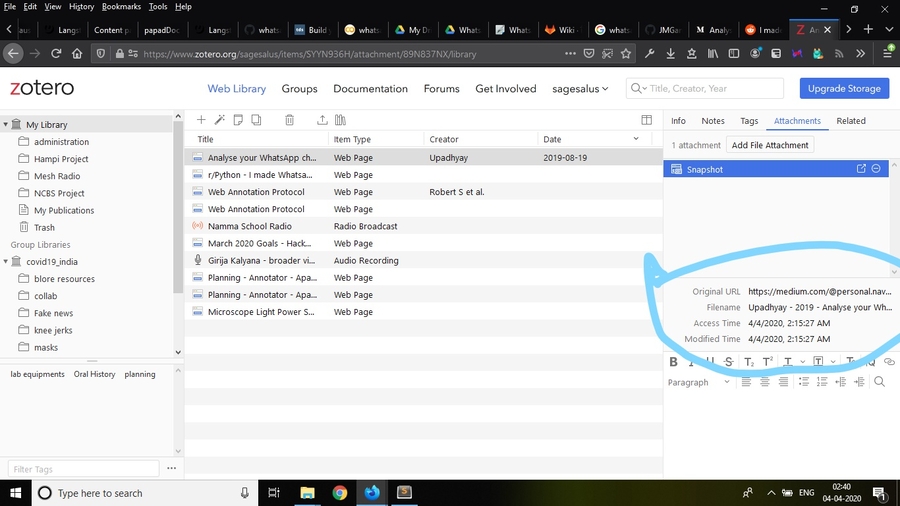The width and height of the screenshot is (900, 506).
Task: Click the Upgrade Storage button
Action: click(844, 88)
